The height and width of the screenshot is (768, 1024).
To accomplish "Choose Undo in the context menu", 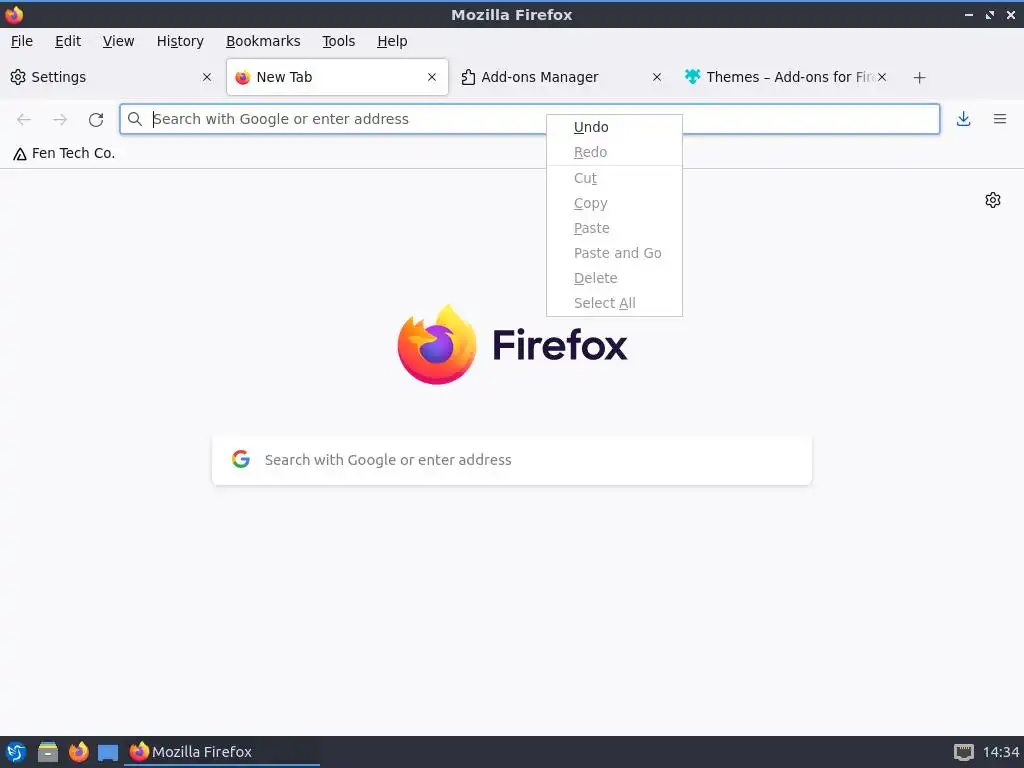I will coord(615,127).
